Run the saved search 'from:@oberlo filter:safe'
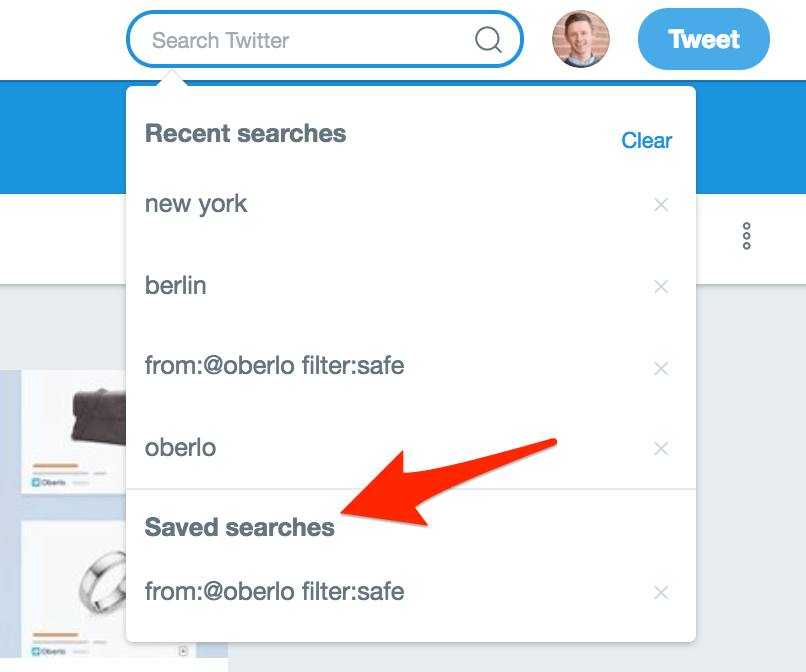Screen dimensions: 806x672 coord(274,592)
